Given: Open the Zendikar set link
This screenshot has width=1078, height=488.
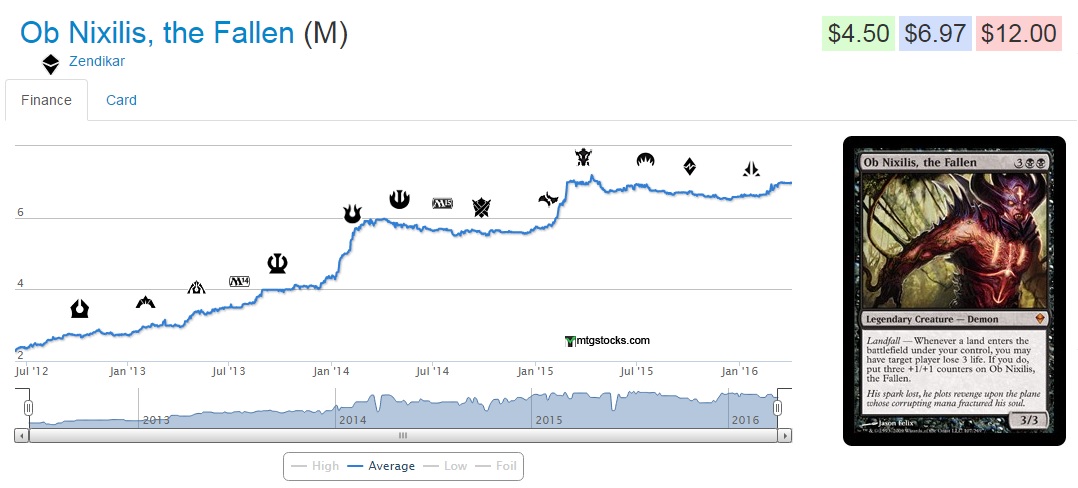Looking at the screenshot, I should (x=97, y=61).
